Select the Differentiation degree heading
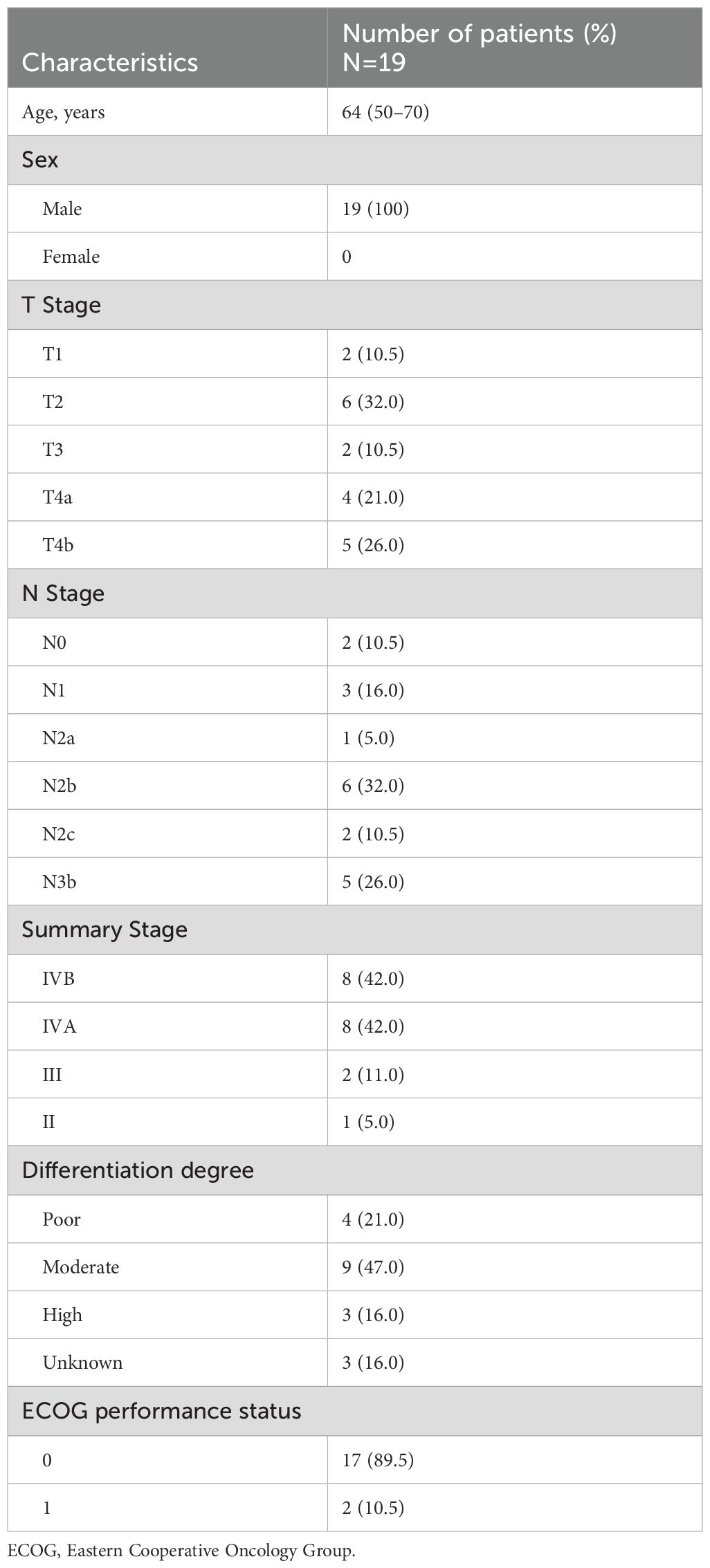Screen dimensions: 710x1568 coord(138,1170)
